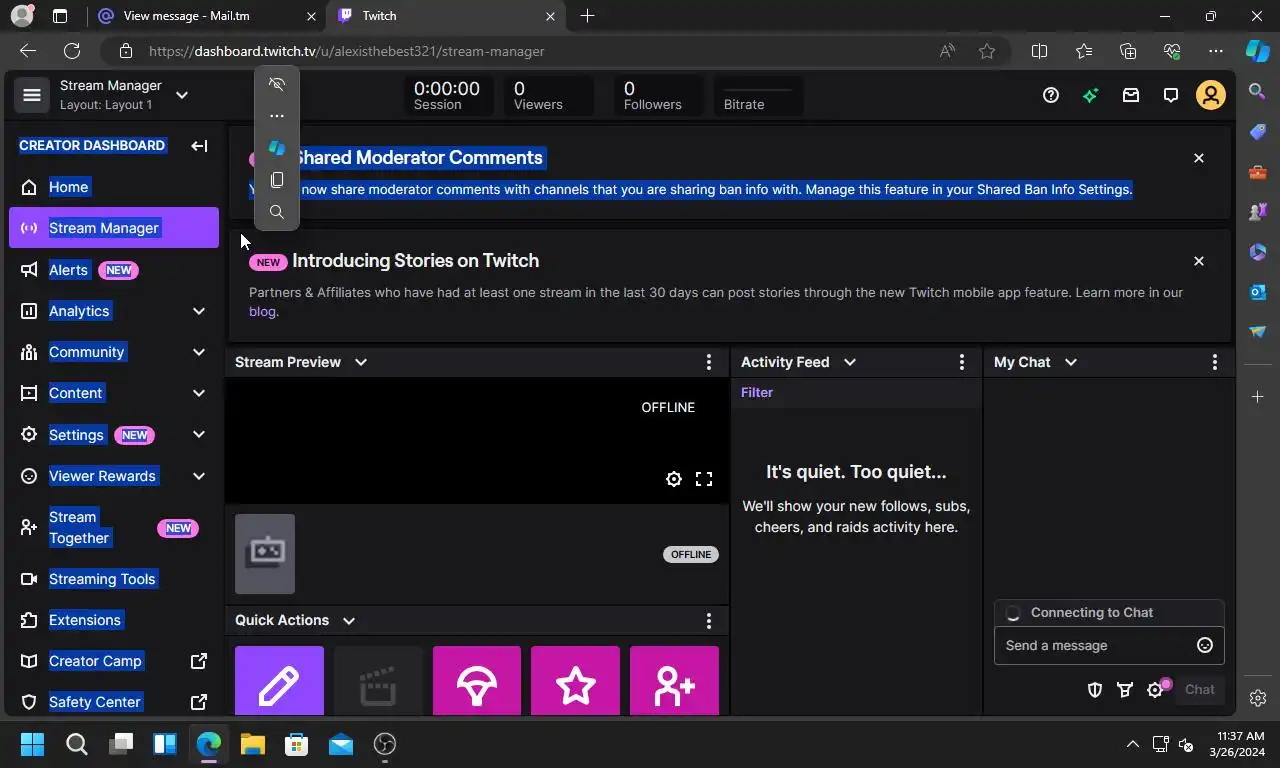Screen dimensions: 1280x768
Task: Open the whispers chat bubble icon
Action: (1170, 95)
